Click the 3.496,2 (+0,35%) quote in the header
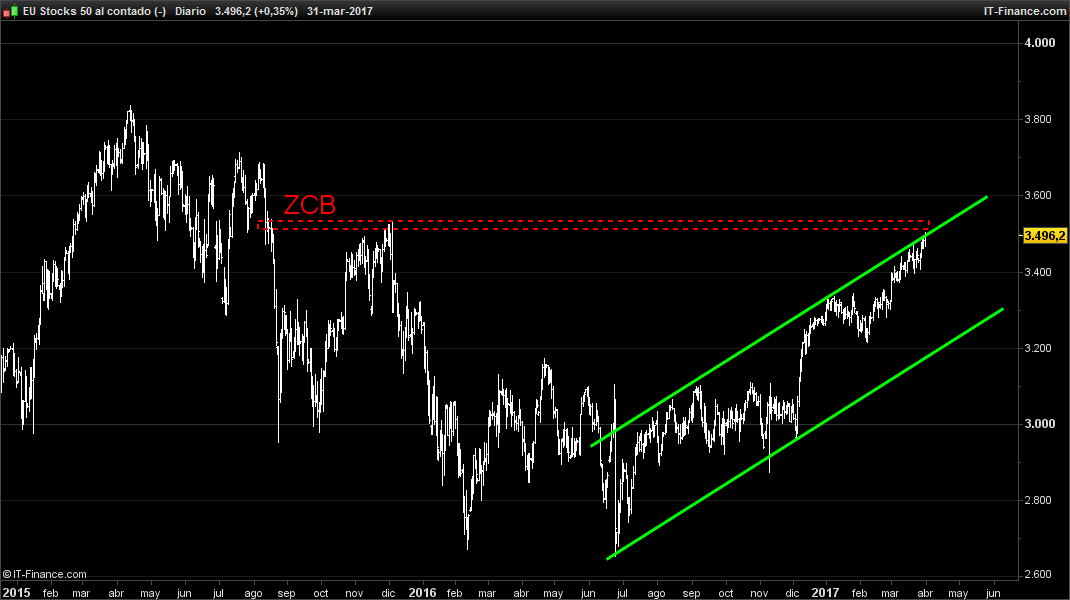Screen dimensions: 1070x600 (256, 12)
